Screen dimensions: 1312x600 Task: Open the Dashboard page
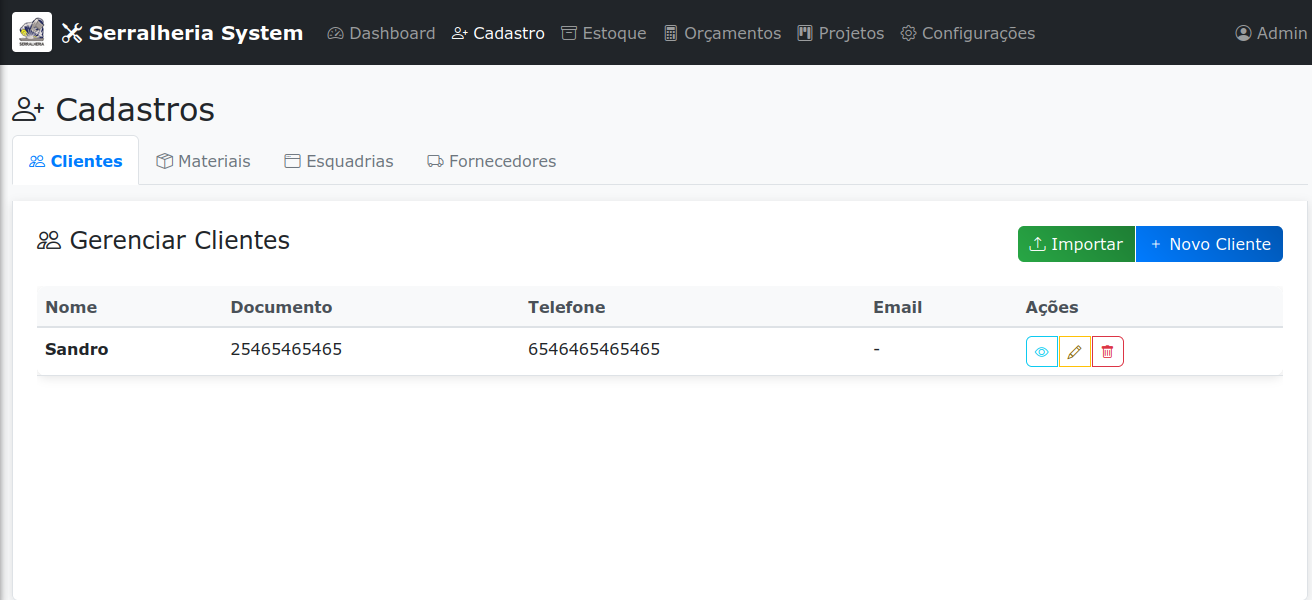click(381, 33)
